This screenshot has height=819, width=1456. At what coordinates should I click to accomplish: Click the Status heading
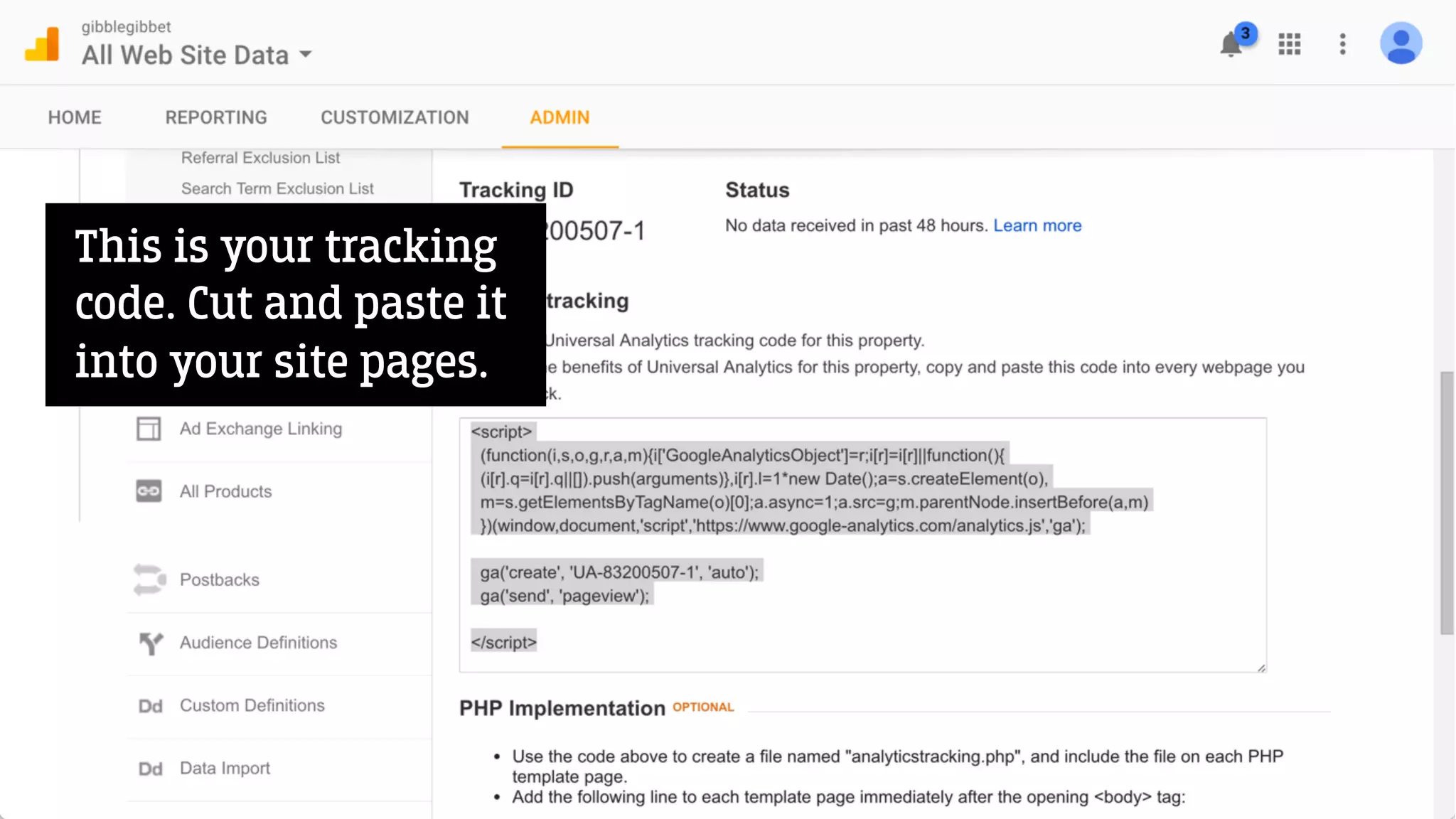tap(757, 190)
